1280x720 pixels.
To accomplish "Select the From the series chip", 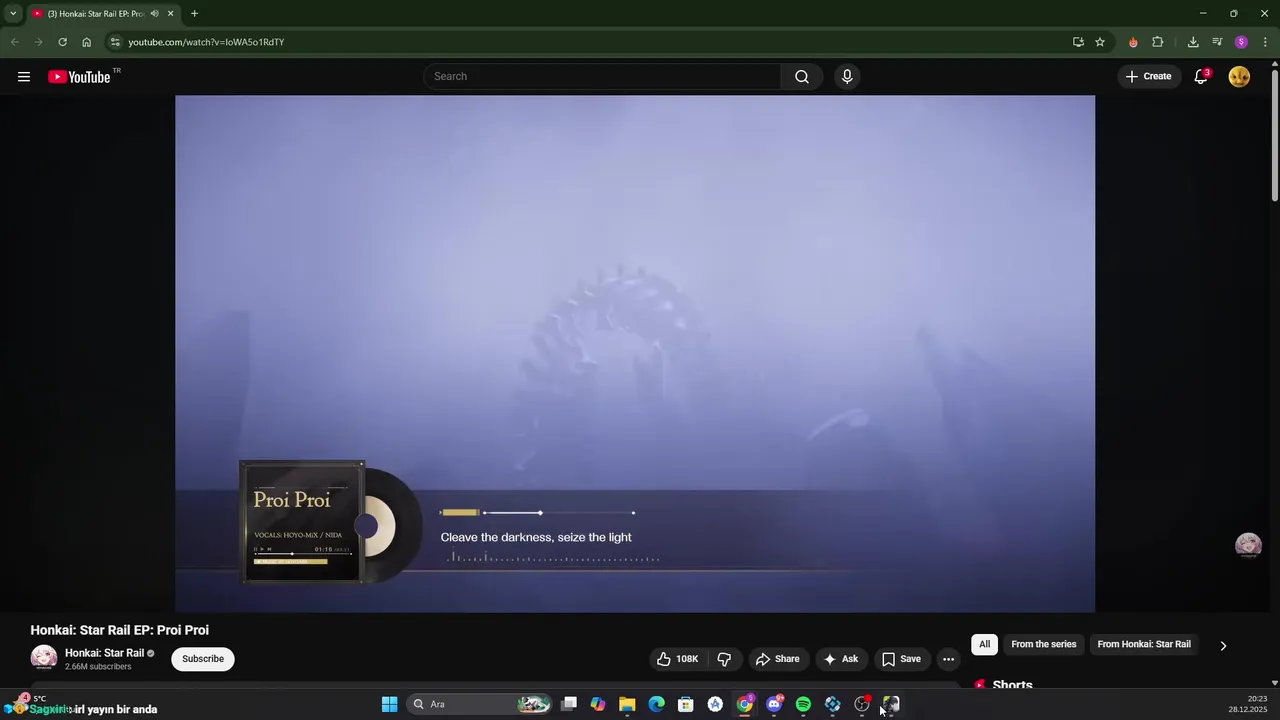I will tap(1043, 644).
